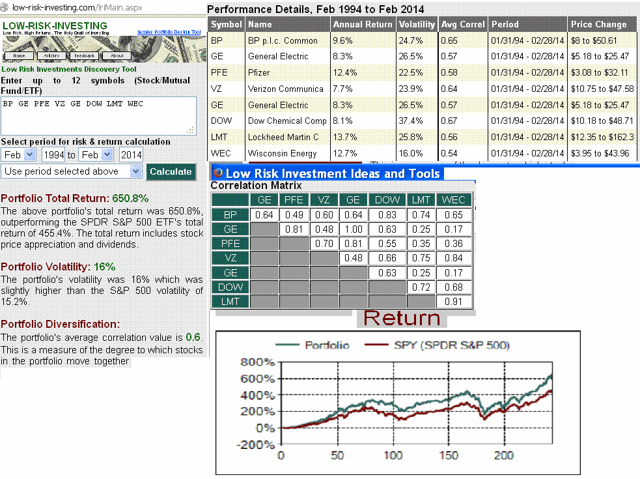Screen dimensions: 640x479
Task: Click the Symbol column header
Action: pos(227,24)
